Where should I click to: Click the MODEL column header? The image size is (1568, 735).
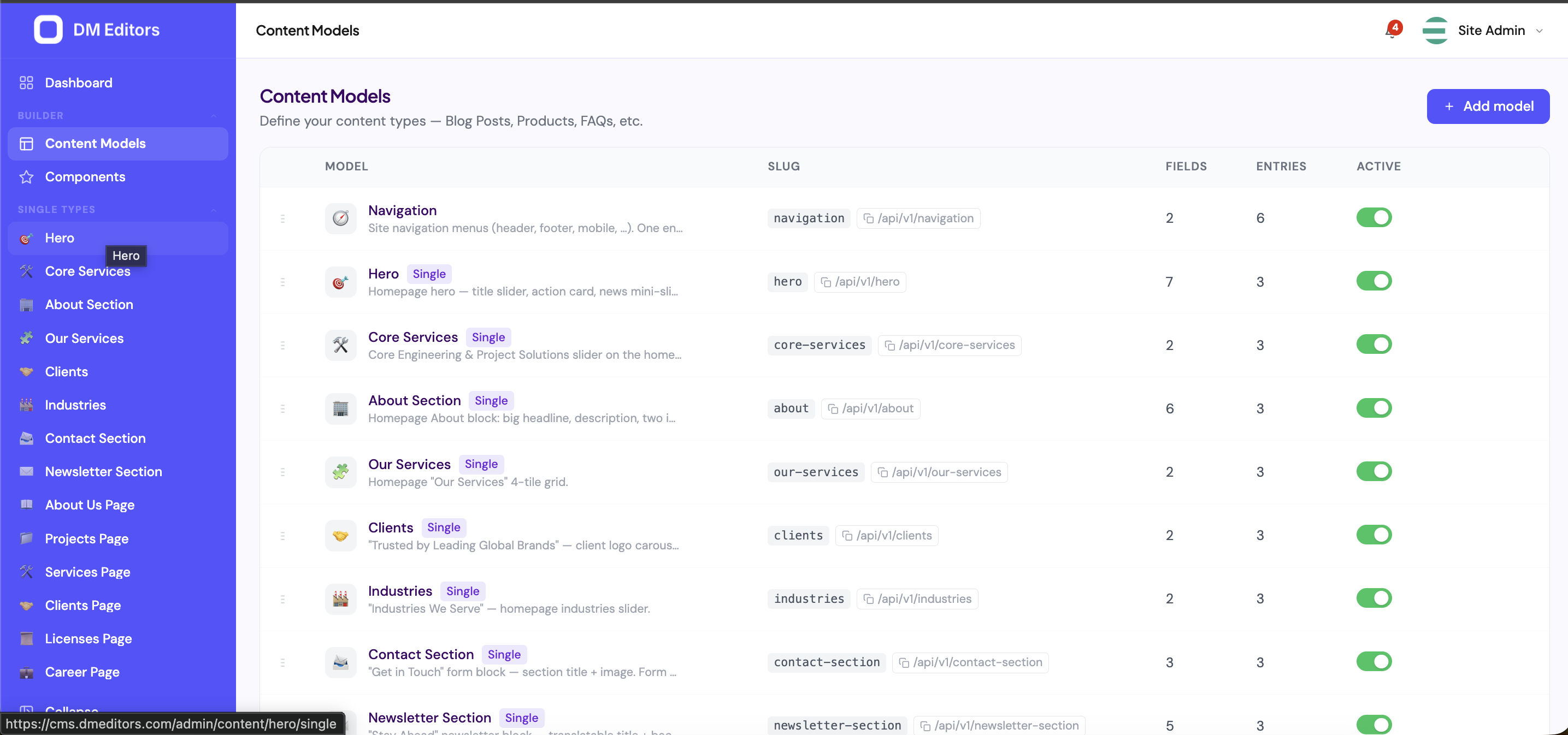coord(346,166)
